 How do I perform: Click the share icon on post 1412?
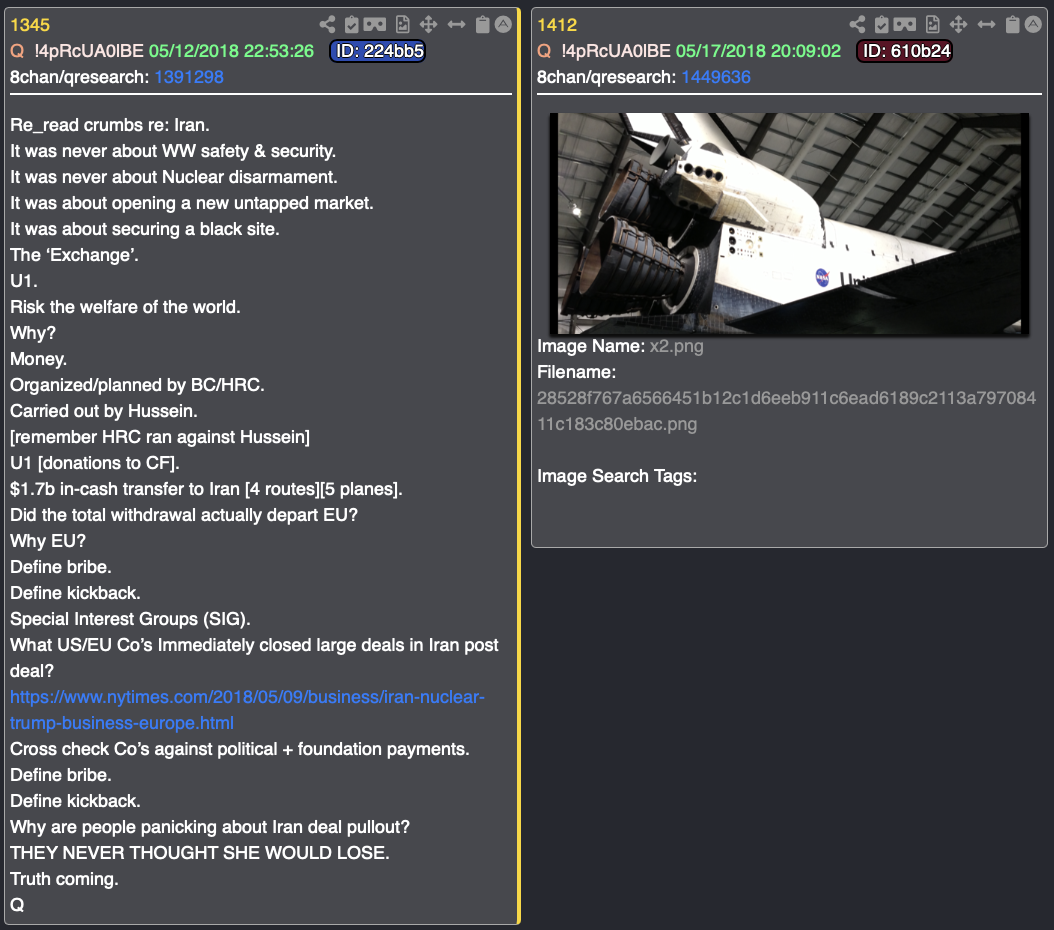coord(857,25)
